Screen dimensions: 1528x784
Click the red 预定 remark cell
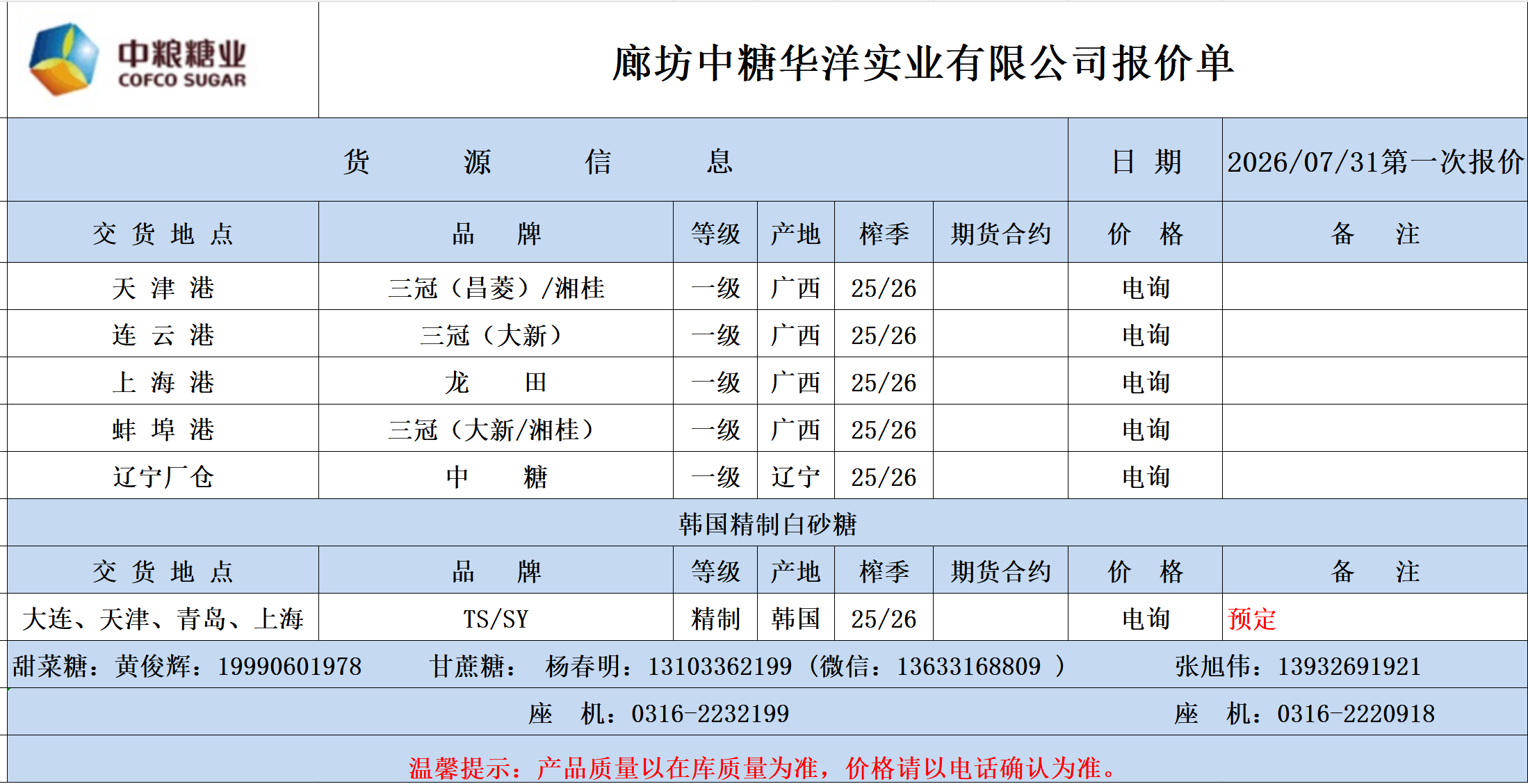point(1375,617)
